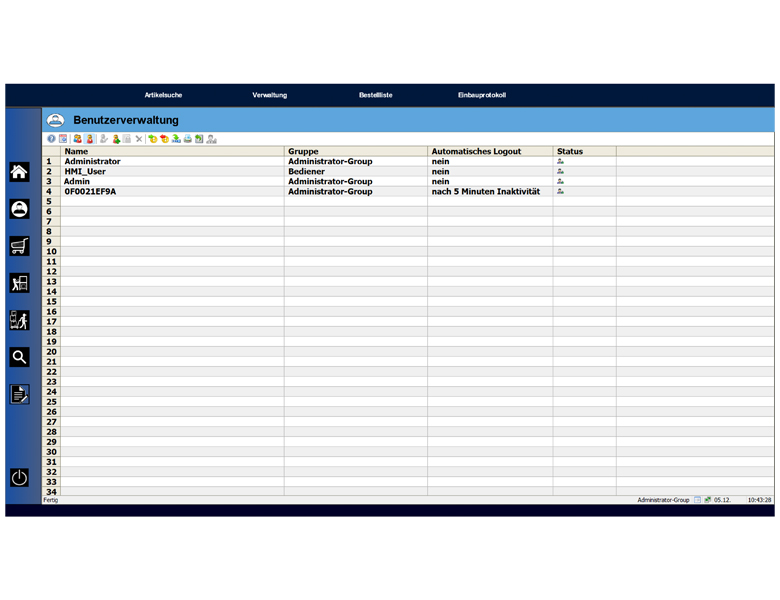Click the Status icon for Administrator row
Screen dimensions: 780x600
tap(561, 161)
